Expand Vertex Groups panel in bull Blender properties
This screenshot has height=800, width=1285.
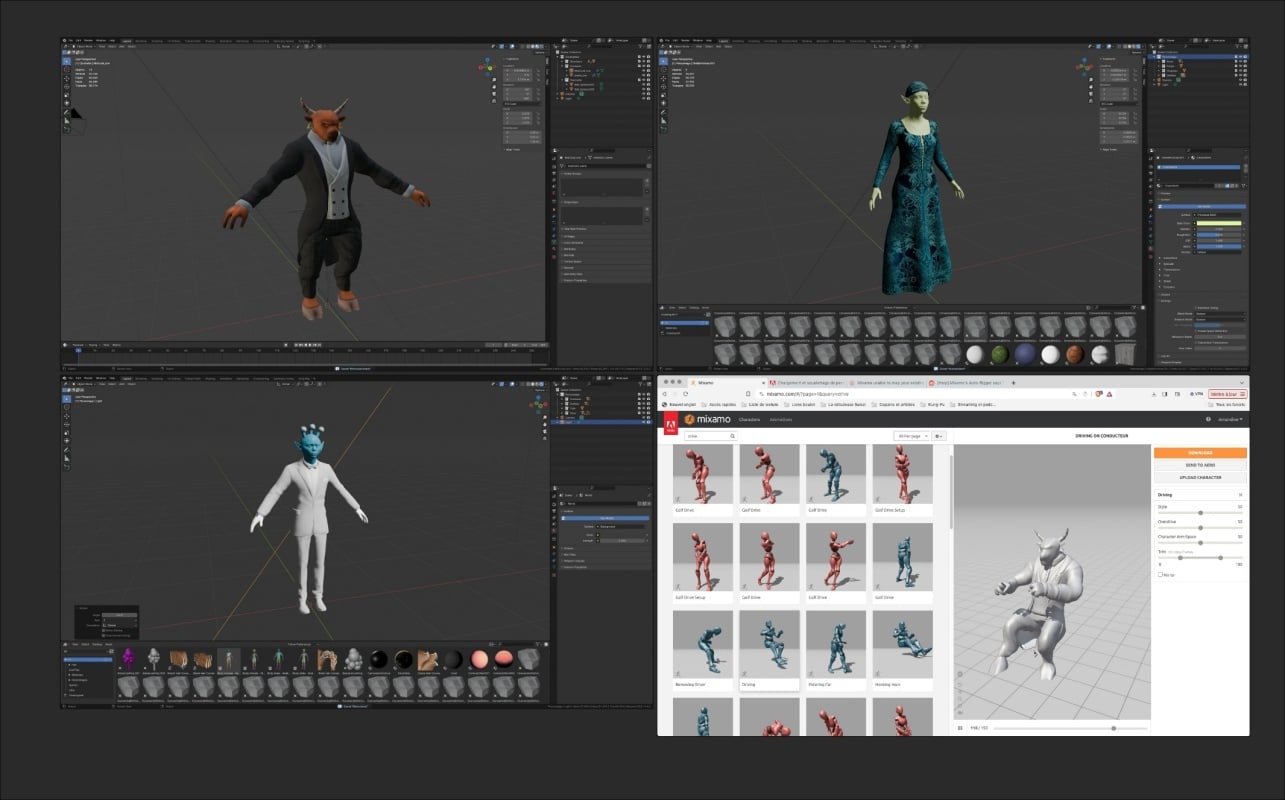605,174
